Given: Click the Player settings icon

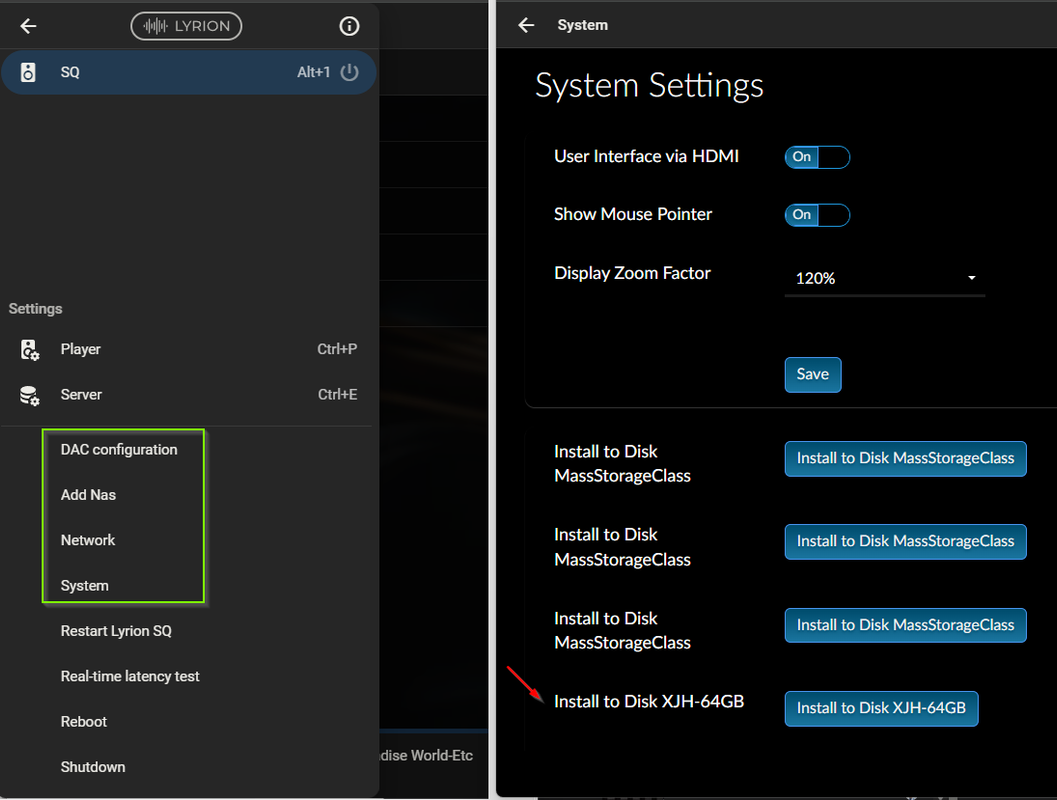Looking at the screenshot, I should 30,350.
